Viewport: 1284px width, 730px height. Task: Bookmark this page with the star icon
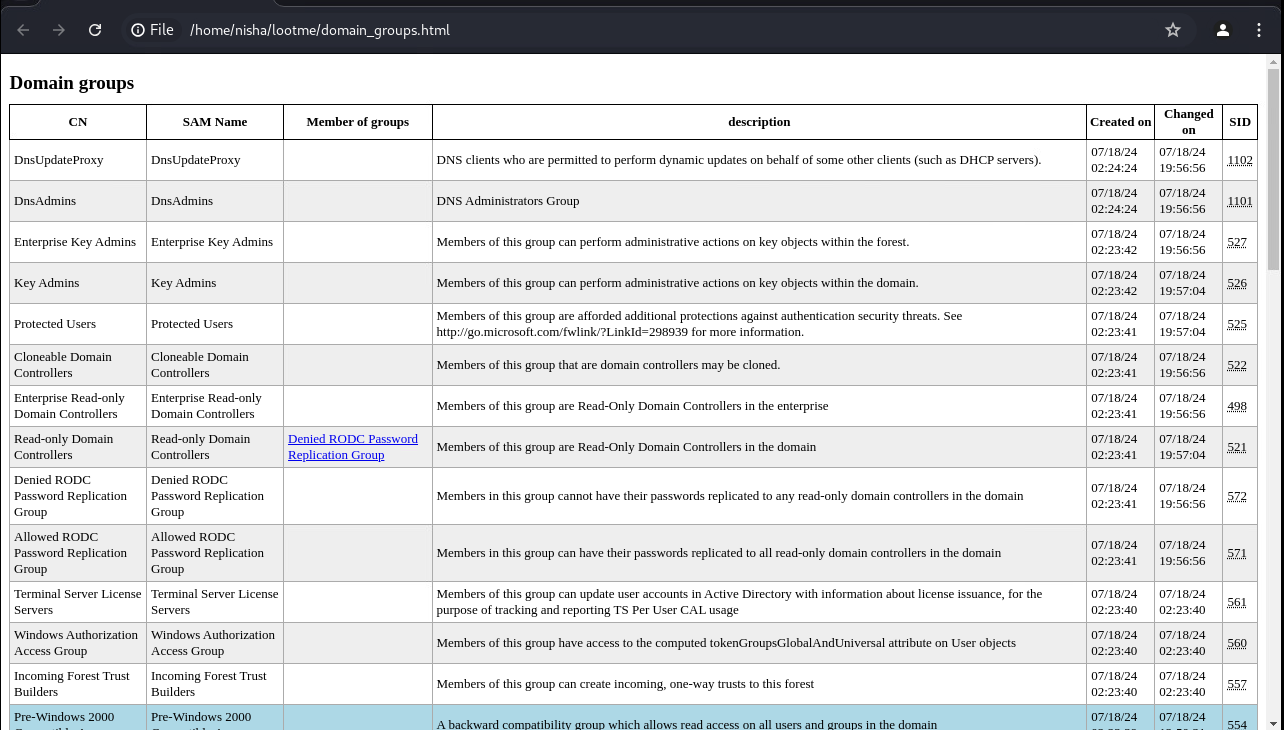point(1173,30)
